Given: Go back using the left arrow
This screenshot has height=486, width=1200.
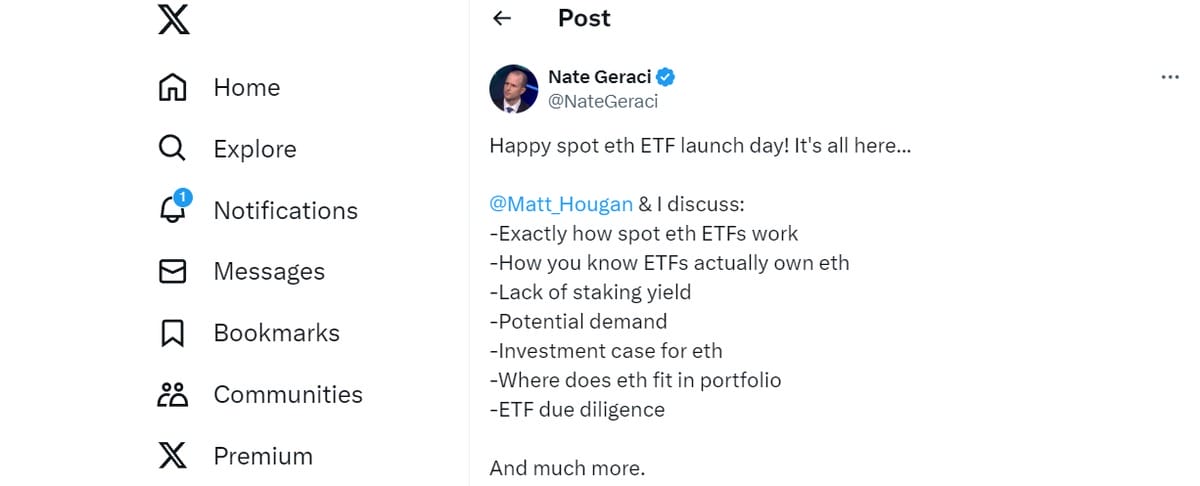Looking at the screenshot, I should (502, 18).
